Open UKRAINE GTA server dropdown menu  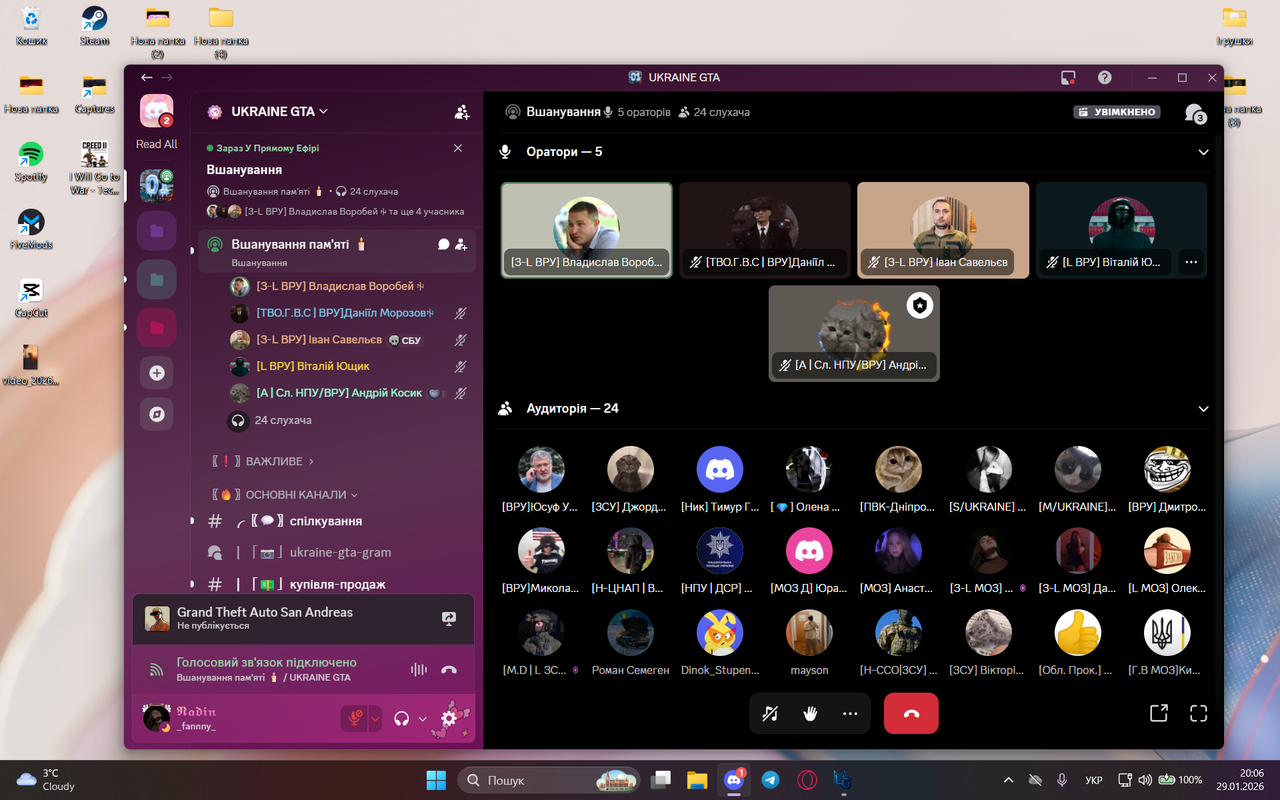(279, 112)
